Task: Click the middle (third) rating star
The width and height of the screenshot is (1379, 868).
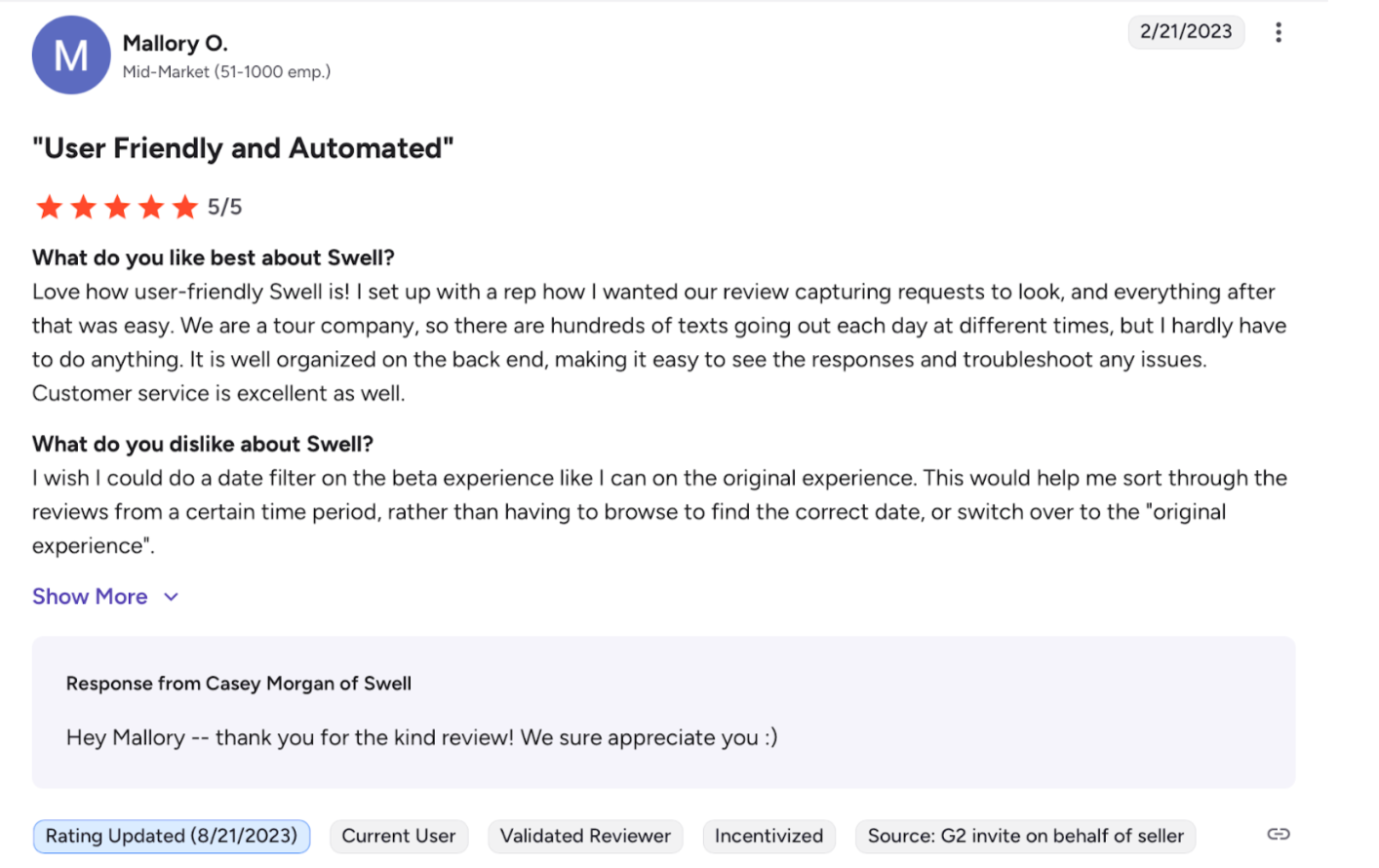Action: pyautogui.click(x=117, y=207)
